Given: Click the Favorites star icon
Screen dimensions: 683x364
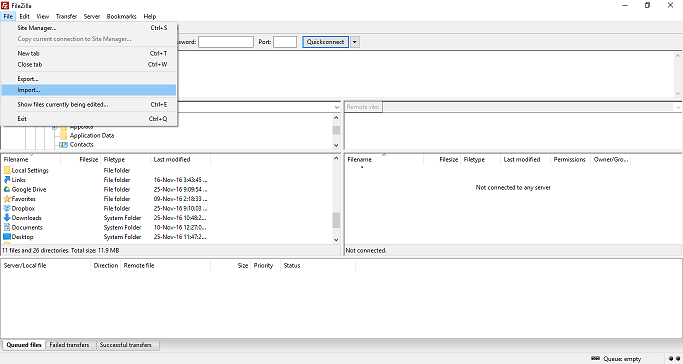Looking at the screenshot, I should click(x=7, y=199).
